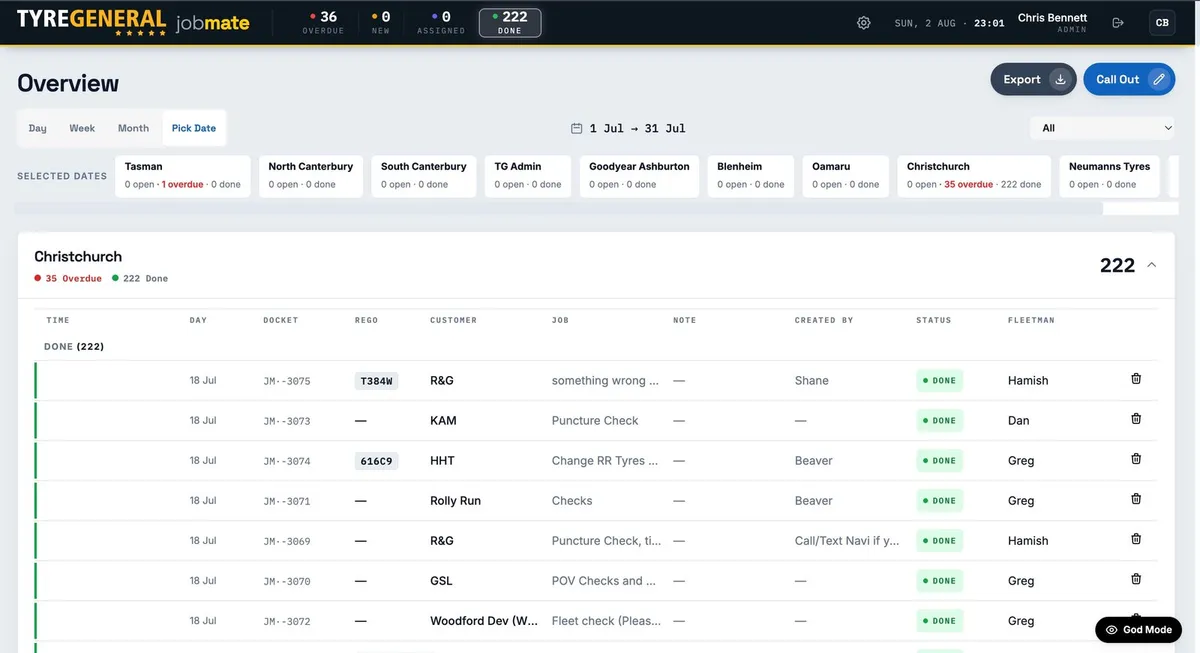
Task: Delete job JM--3071 with trash icon
Action: [x=1136, y=499]
